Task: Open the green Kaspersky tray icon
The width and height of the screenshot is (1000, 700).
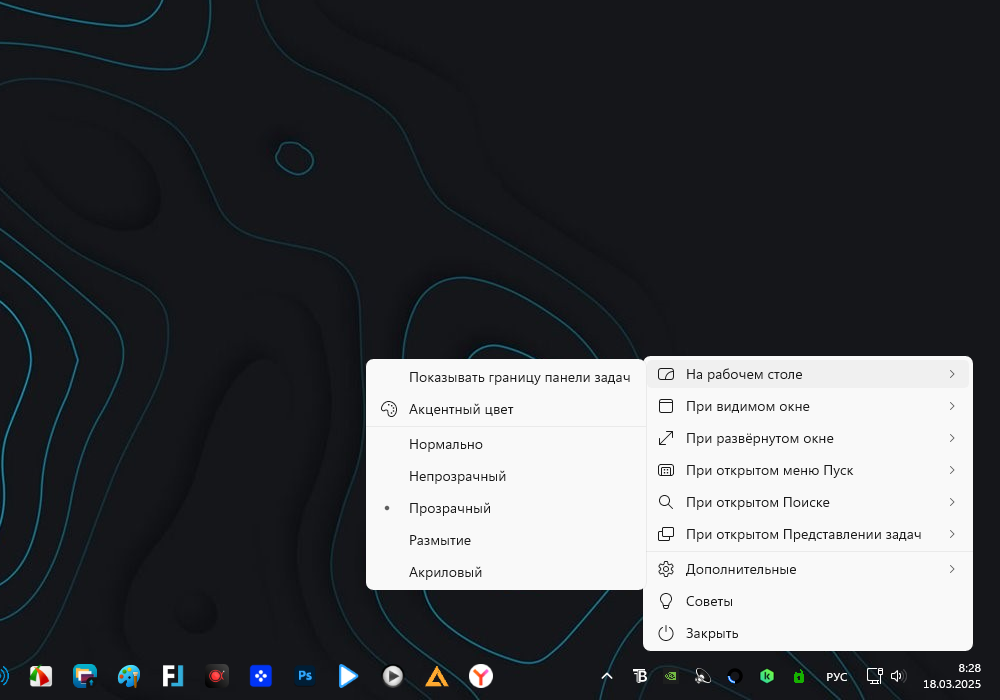Action: pyautogui.click(x=767, y=676)
